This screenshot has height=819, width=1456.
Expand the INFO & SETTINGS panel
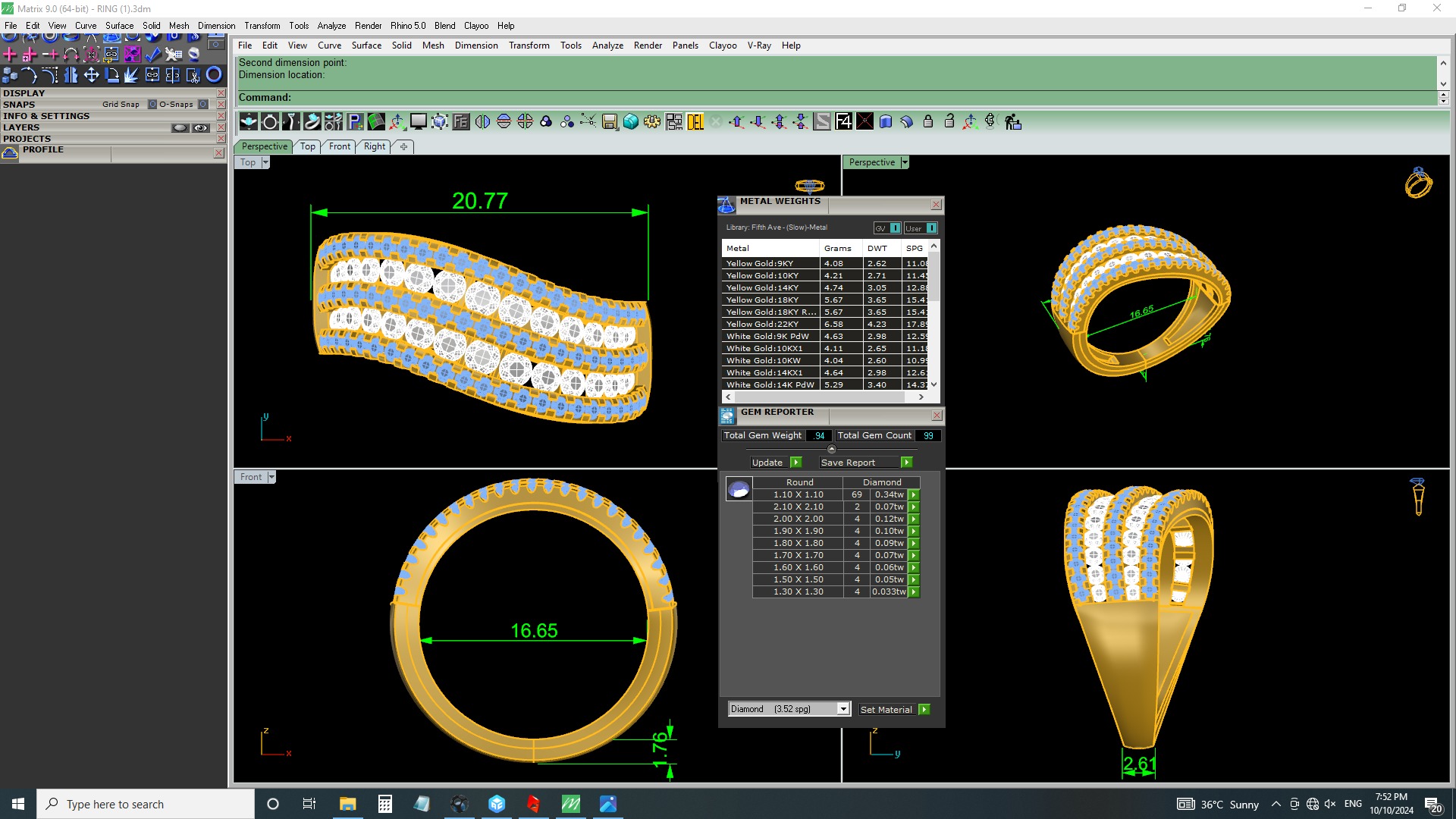pyautogui.click(x=46, y=116)
